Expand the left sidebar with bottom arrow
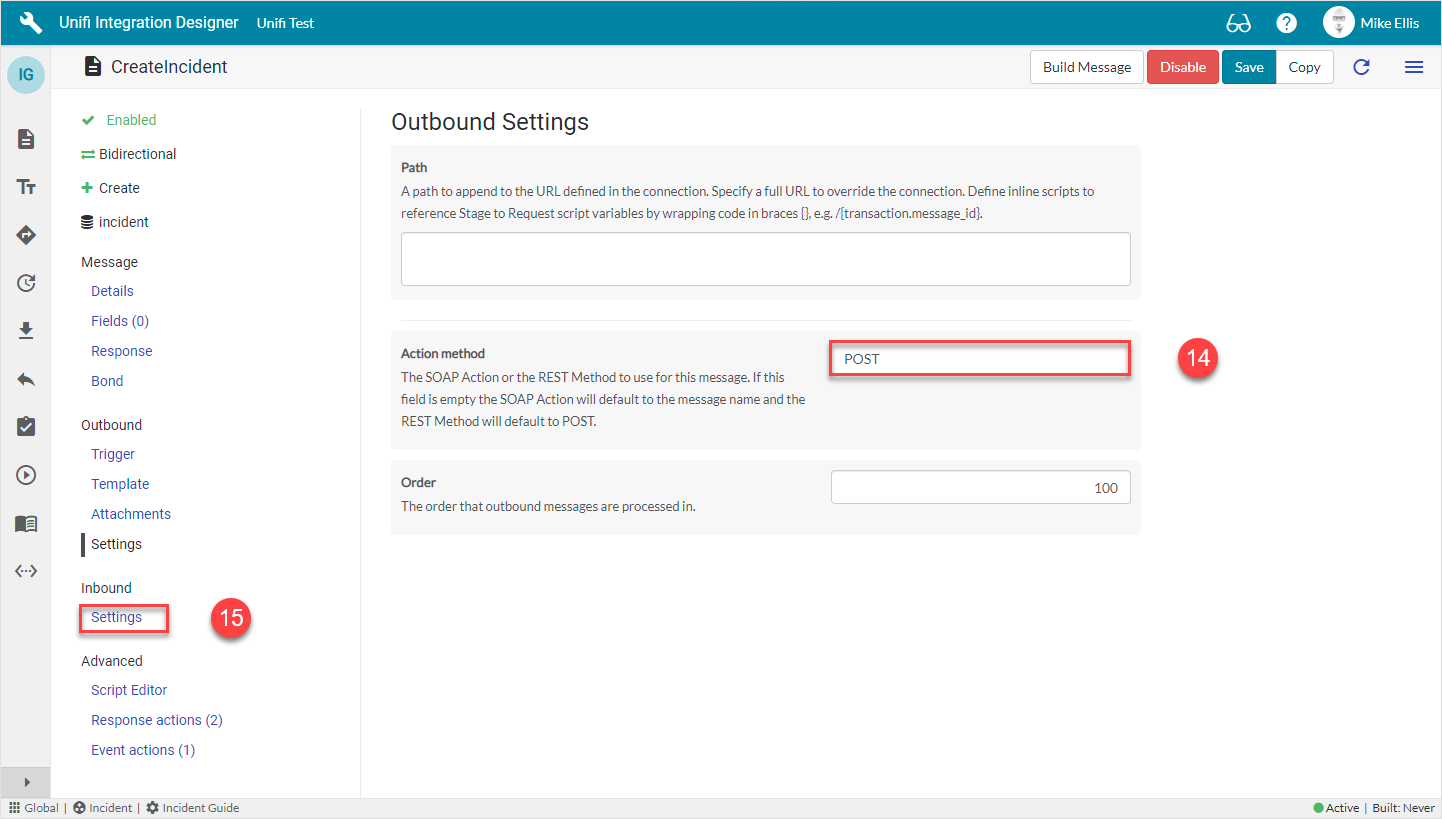The width and height of the screenshot is (1442, 819). (x=26, y=782)
